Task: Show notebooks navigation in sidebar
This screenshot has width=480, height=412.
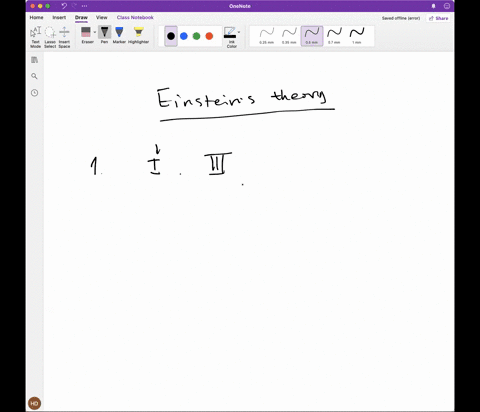Action: click(x=34, y=60)
